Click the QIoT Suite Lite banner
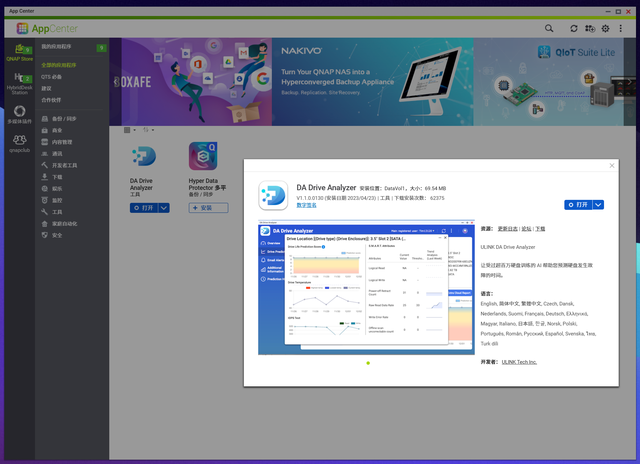 click(548, 82)
